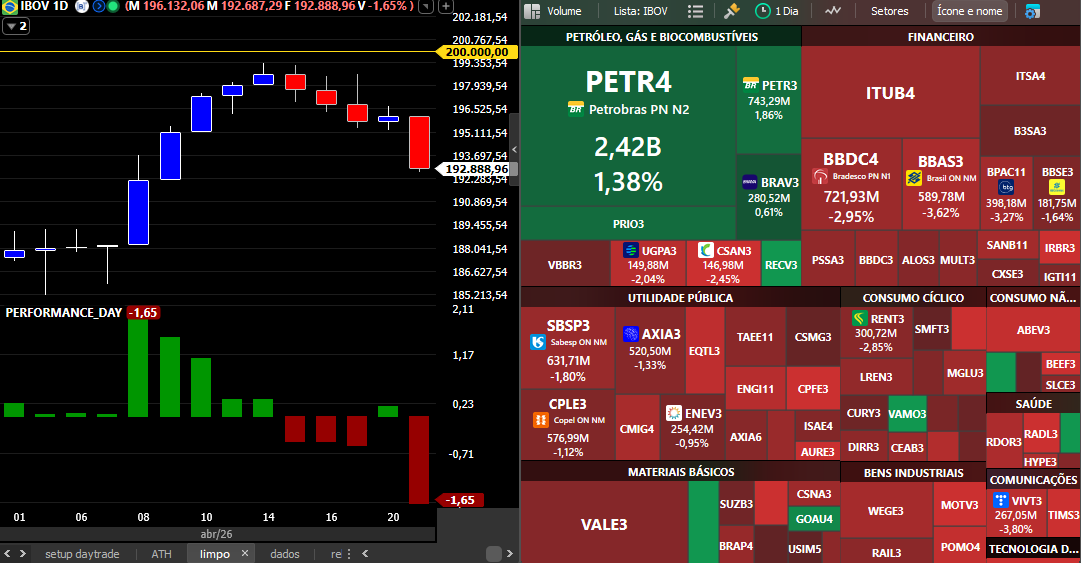Screen dimensions: 1081x563
Task: Click the BPAC11 BTG logo icon
Action: click(1006, 187)
